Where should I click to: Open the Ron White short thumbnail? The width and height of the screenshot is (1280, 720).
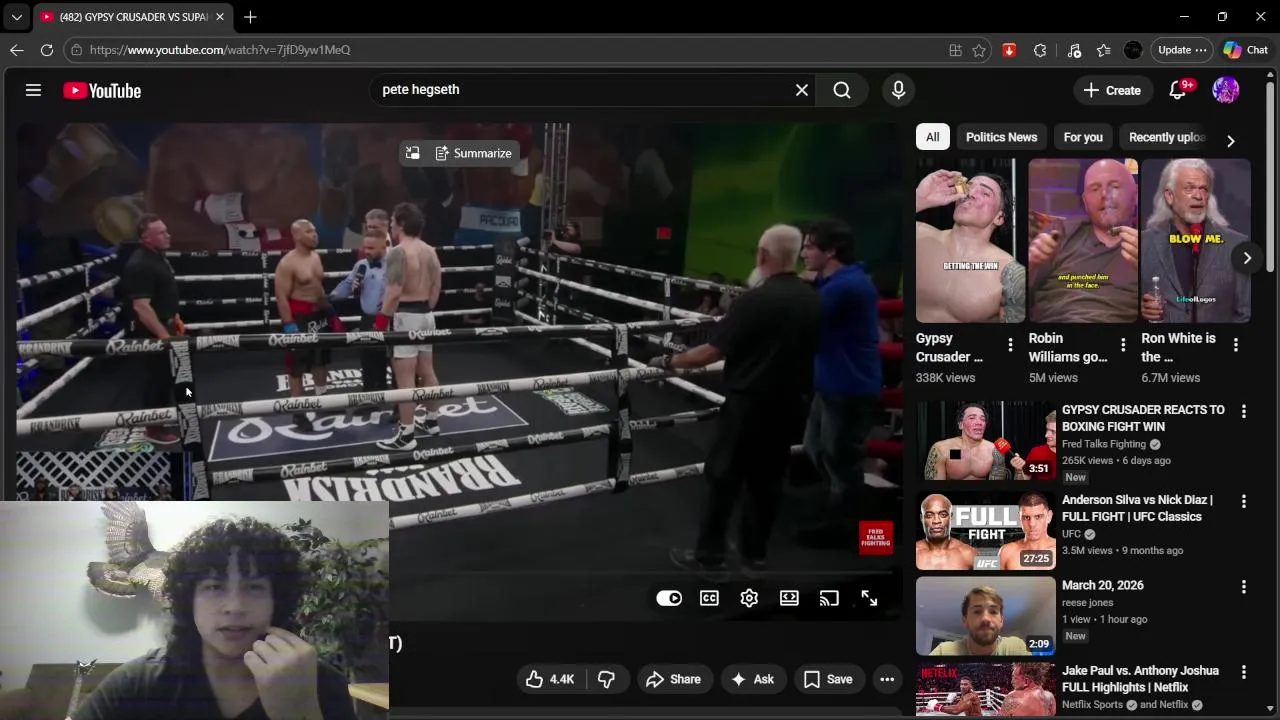[1196, 241]
